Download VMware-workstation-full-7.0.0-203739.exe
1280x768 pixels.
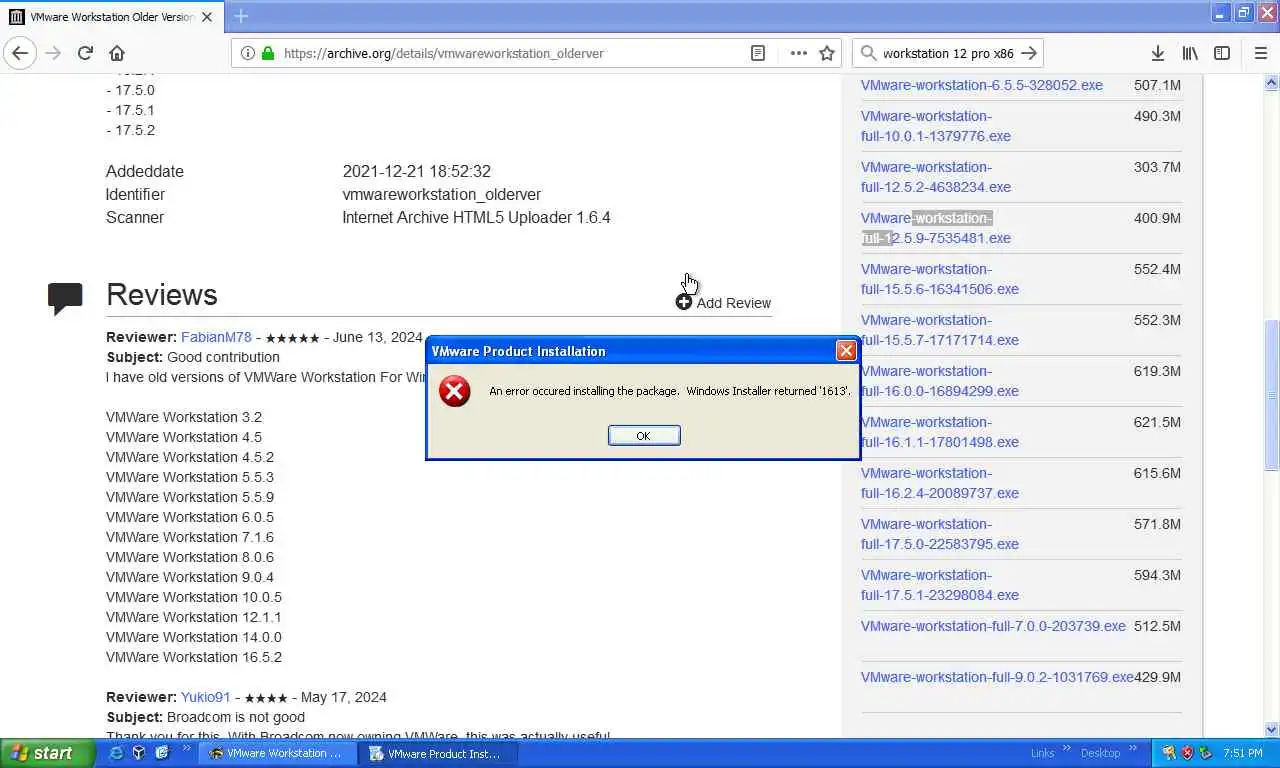click(x=993, y=626)
